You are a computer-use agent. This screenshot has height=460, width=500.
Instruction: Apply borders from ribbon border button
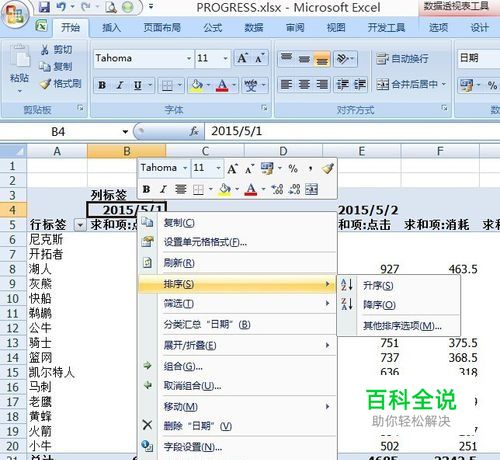167,85
